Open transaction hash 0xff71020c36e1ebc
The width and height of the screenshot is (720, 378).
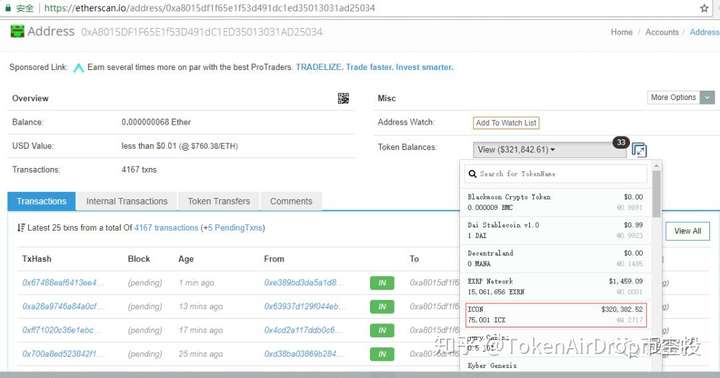tap(61, 330)
